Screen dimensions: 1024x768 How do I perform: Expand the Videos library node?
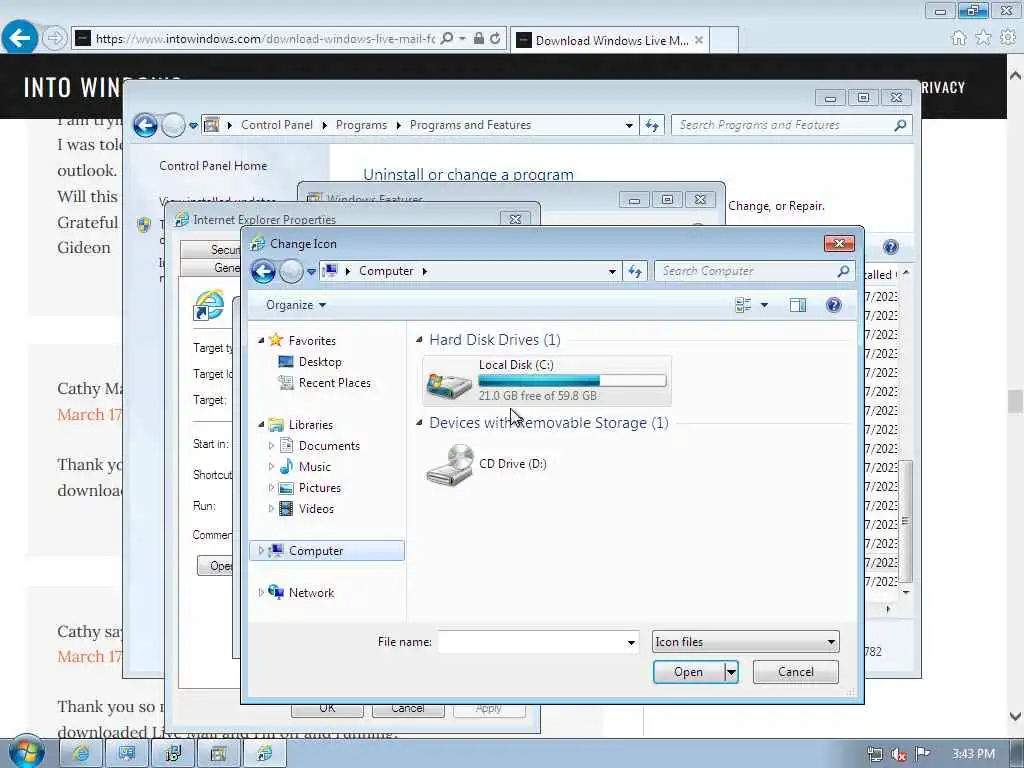[x=271, y=509]
